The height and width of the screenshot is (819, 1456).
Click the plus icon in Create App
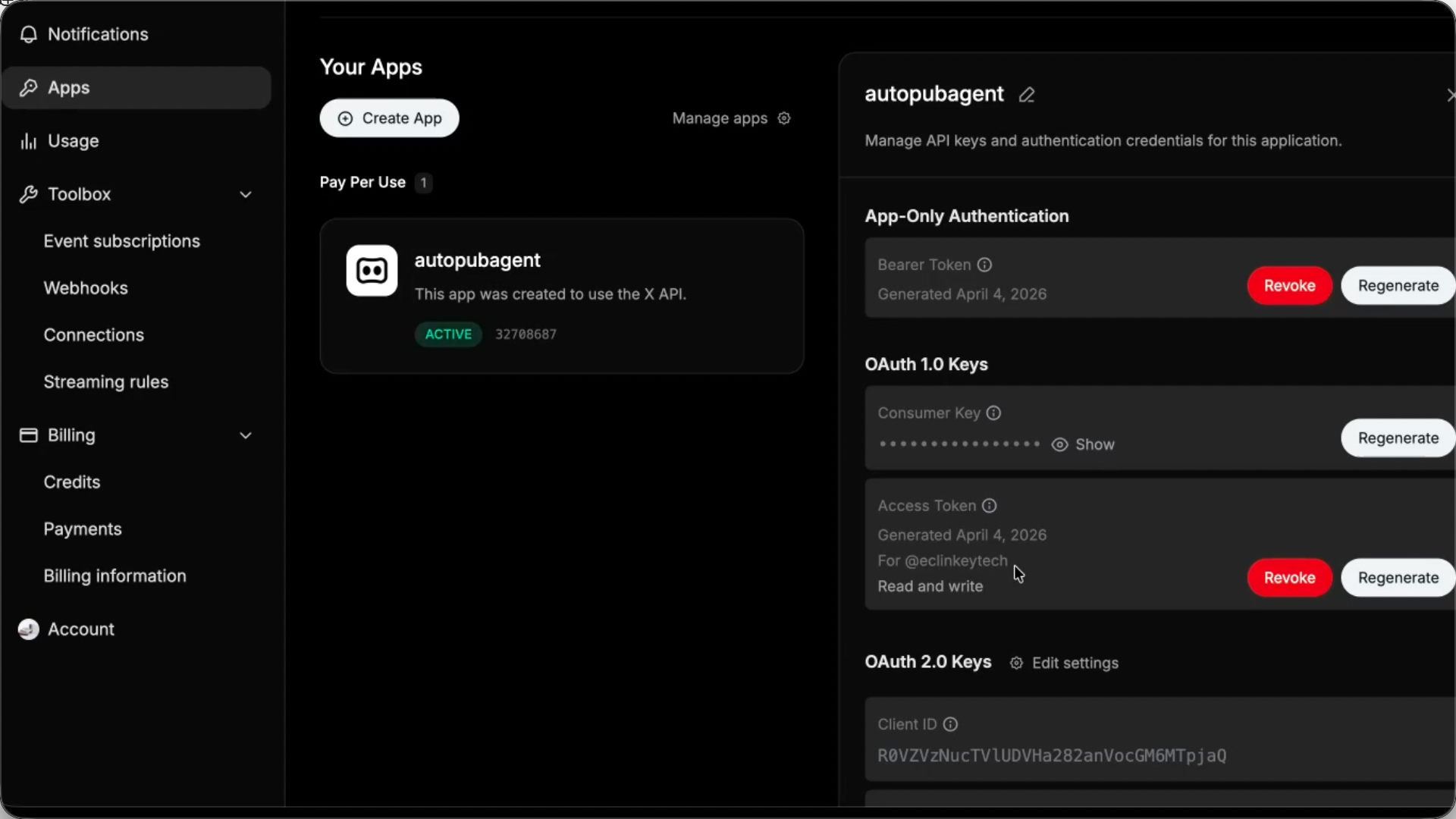coord(345,118)
